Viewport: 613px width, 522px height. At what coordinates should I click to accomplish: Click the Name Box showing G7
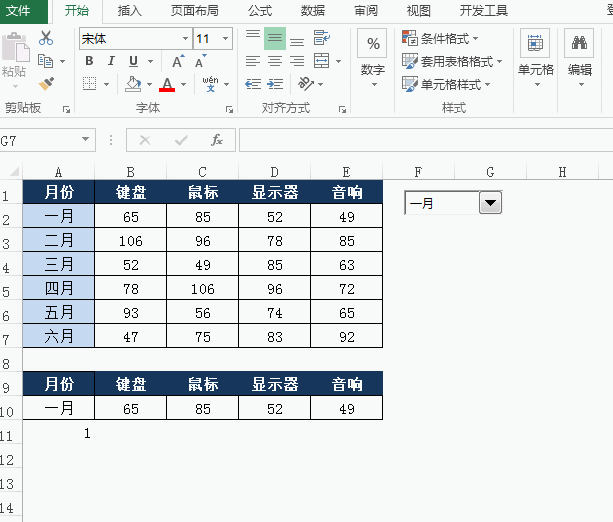38,141
